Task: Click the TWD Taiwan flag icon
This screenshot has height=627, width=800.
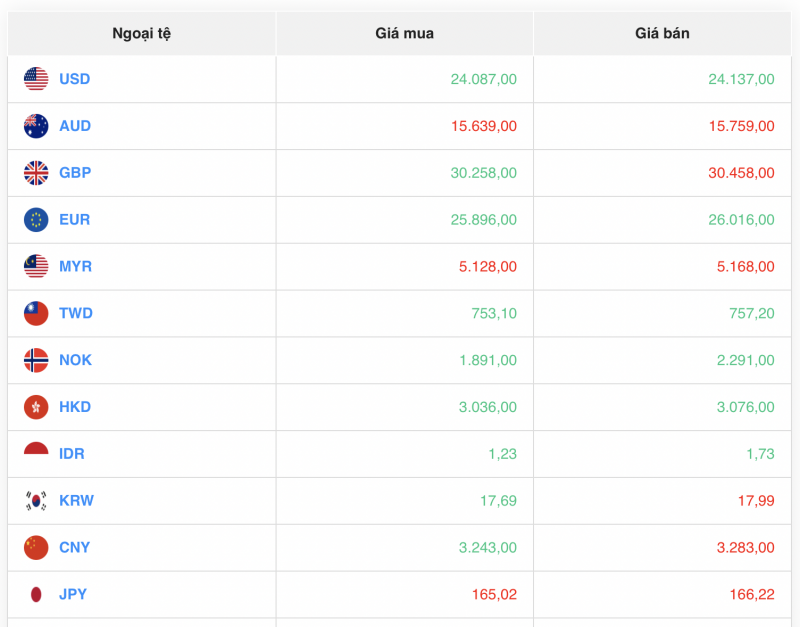Action: tap(36, 313)
